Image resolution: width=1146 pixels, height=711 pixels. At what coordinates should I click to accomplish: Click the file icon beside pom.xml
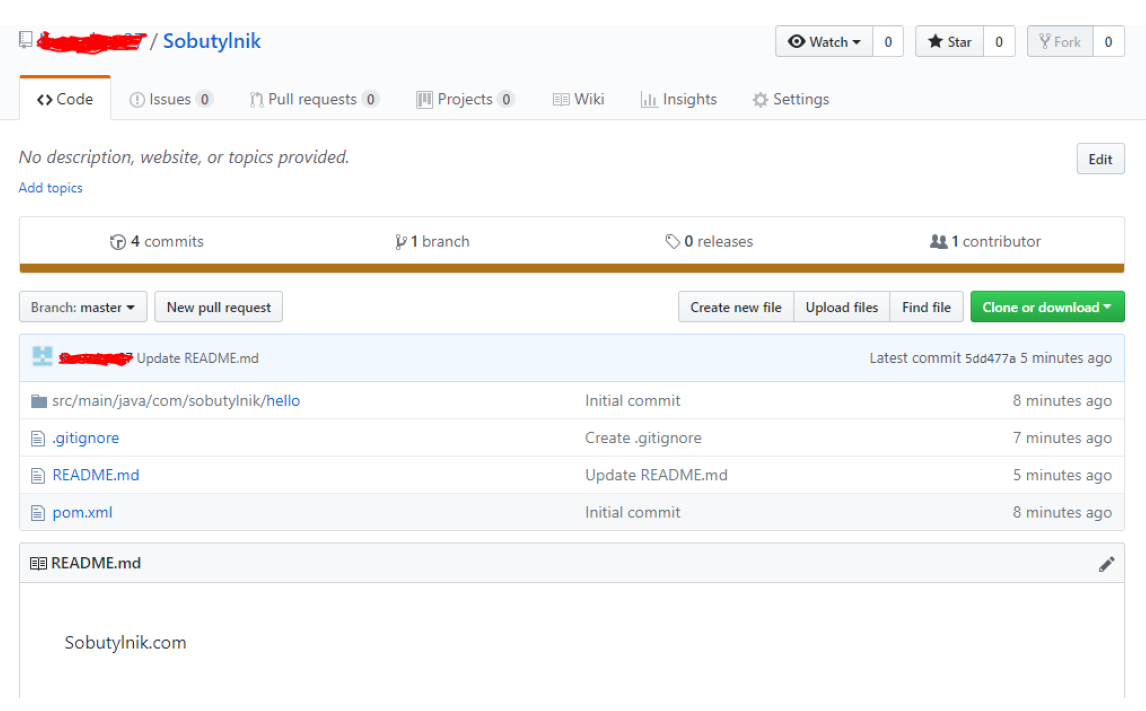tap(38, 513)
